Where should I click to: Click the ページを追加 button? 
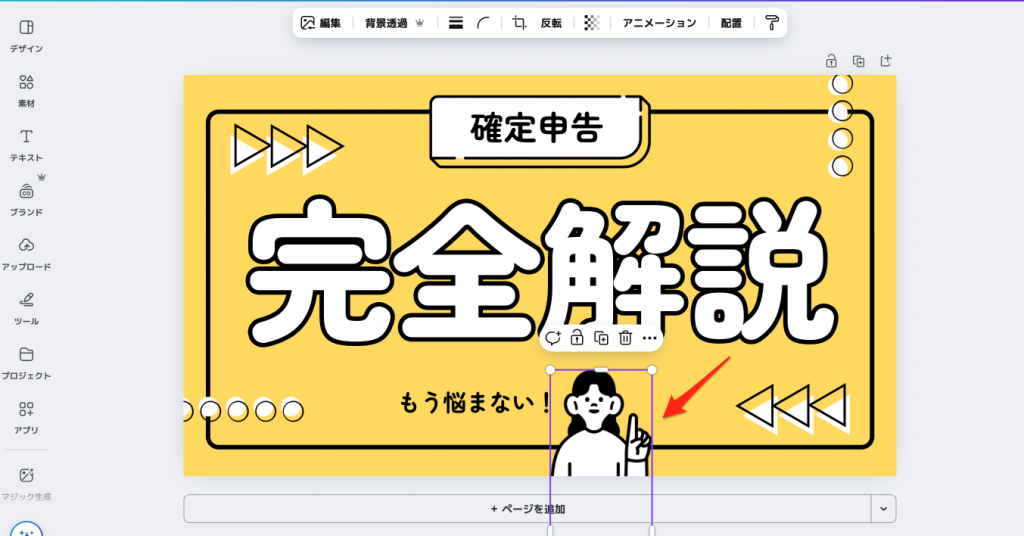click(527, 508)
